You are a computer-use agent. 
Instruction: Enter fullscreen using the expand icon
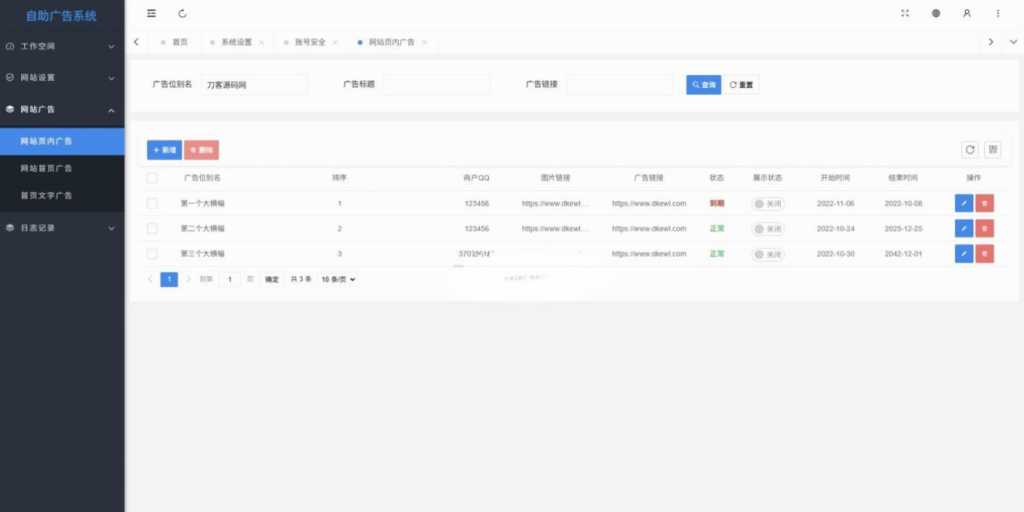(x=904, y=13)
